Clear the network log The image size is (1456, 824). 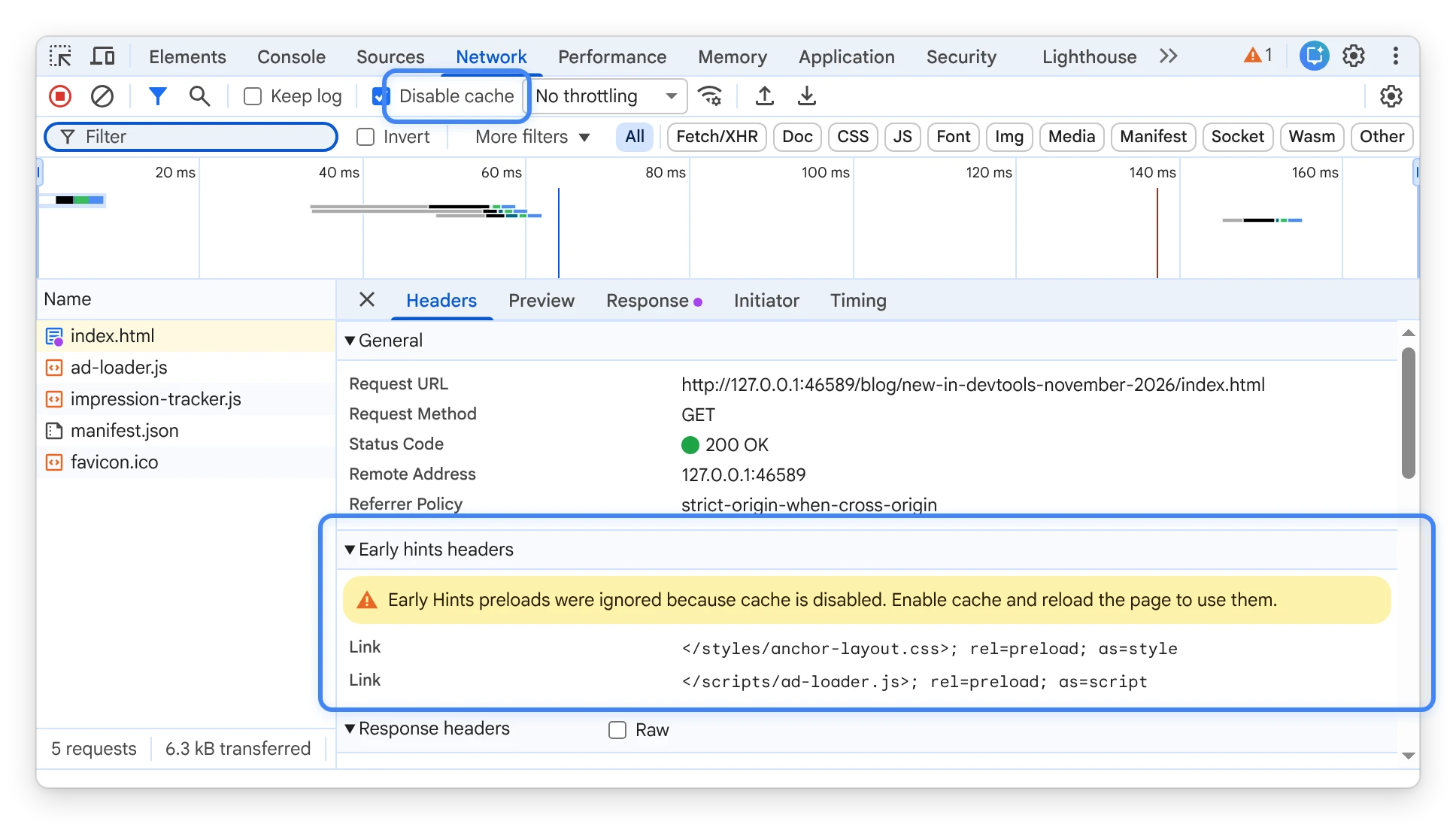click(x=102, y=96)
